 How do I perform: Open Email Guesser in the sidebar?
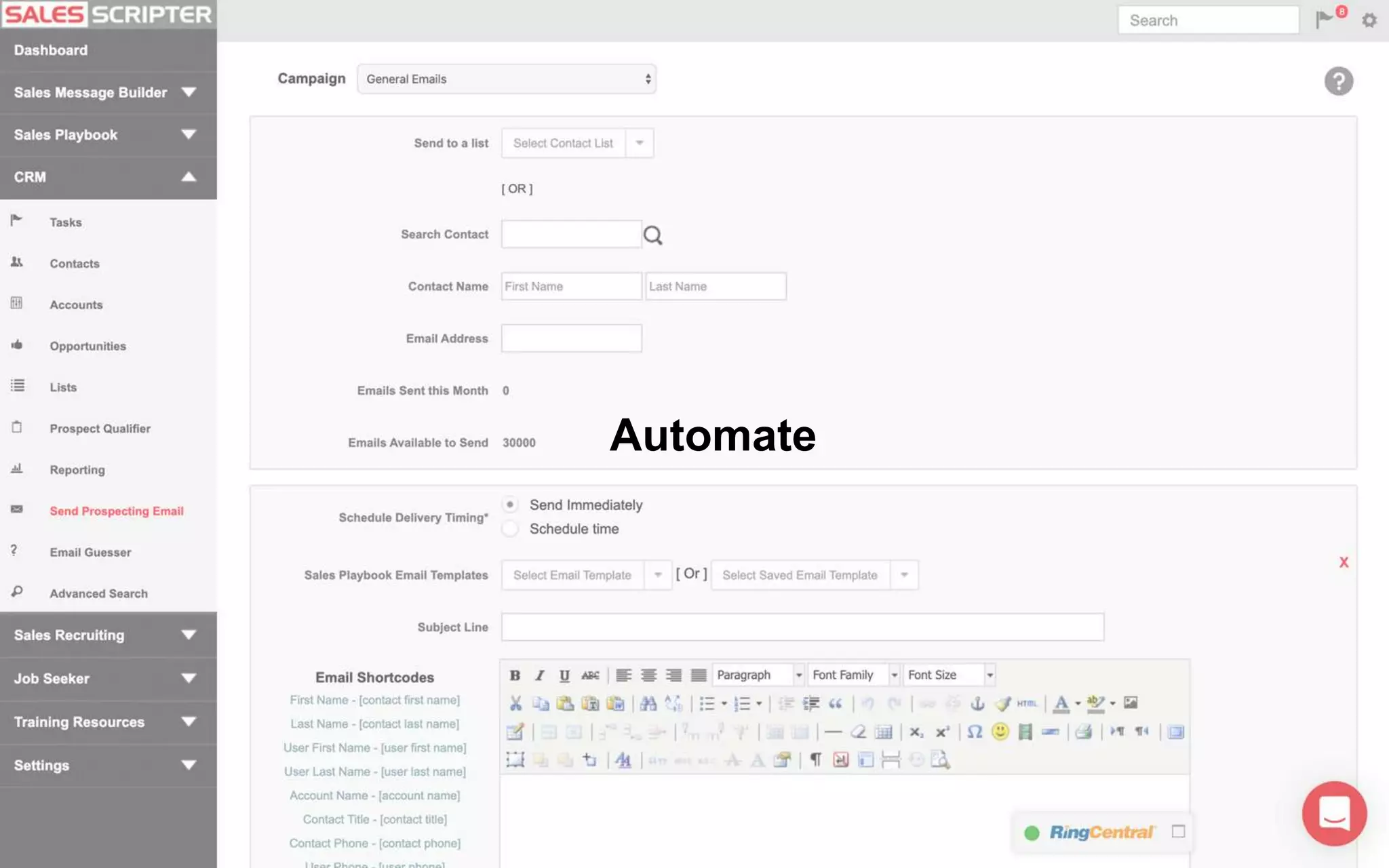90,553
